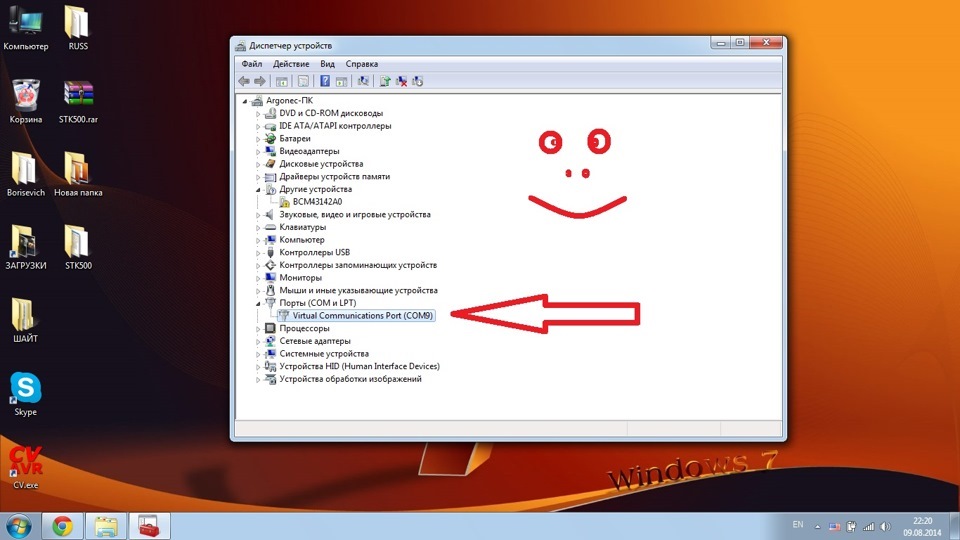Open the Действие menu
Screen dimensions: 960x540
291,64
